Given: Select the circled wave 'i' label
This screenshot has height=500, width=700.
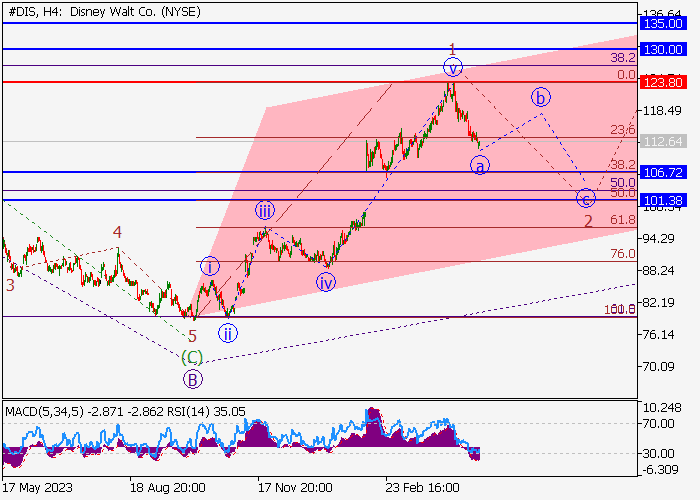Looking at the screenshot, I should (x=209, y=267).
